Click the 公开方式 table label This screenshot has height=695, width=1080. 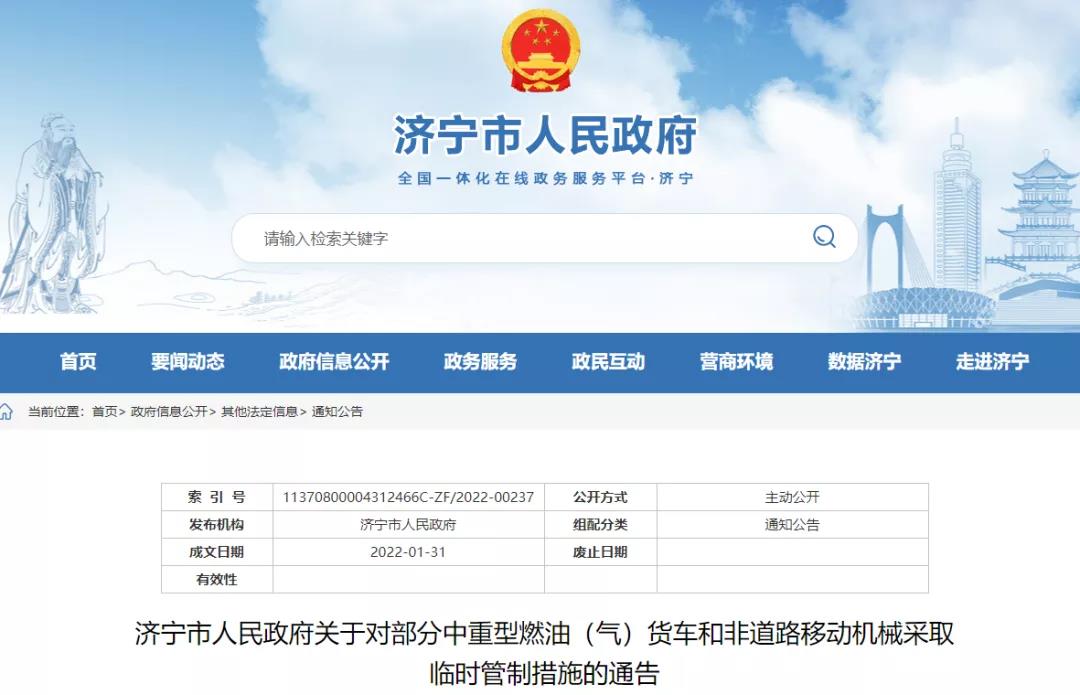600,497
